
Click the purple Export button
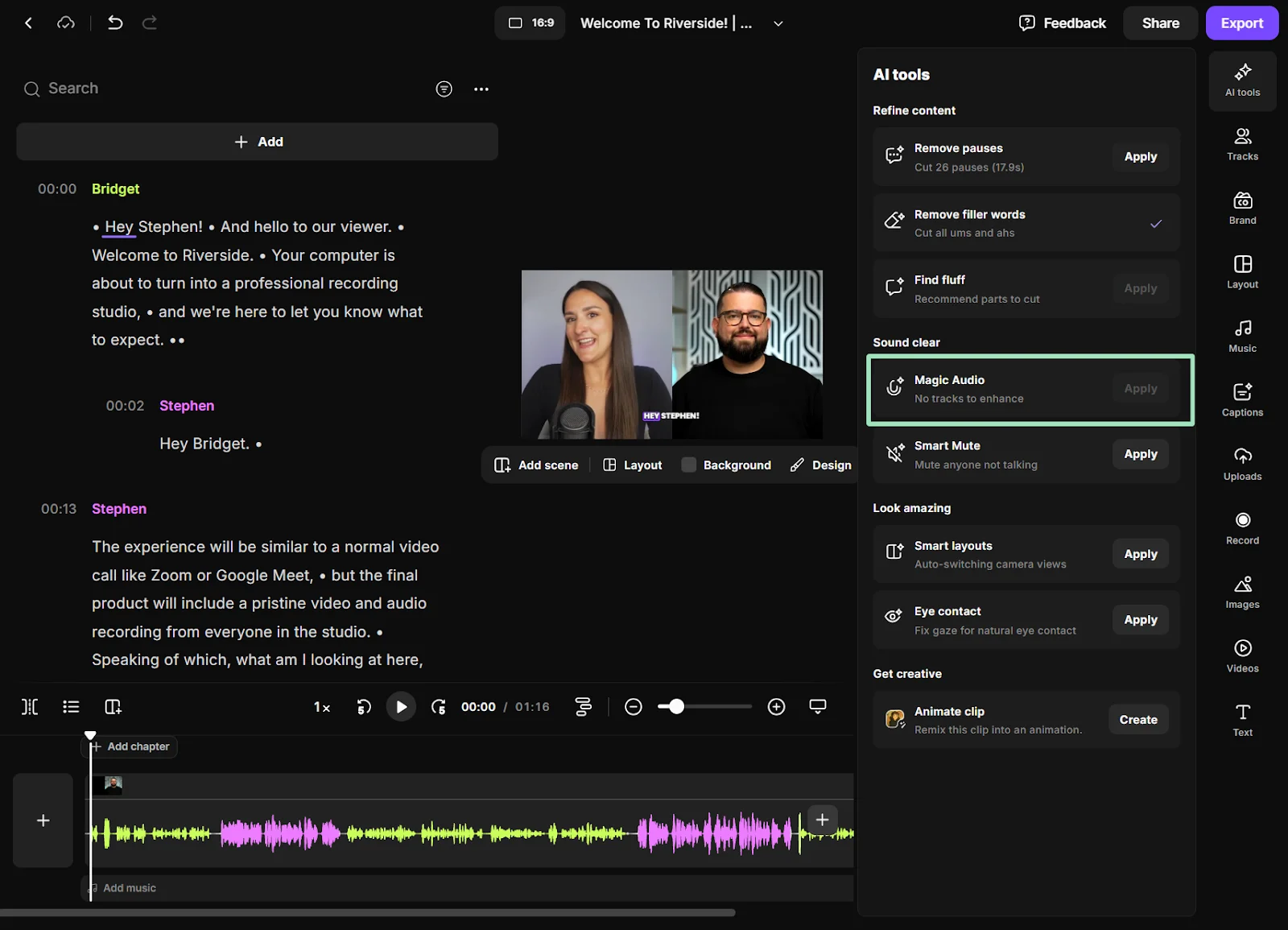[x=1241, y=23]
